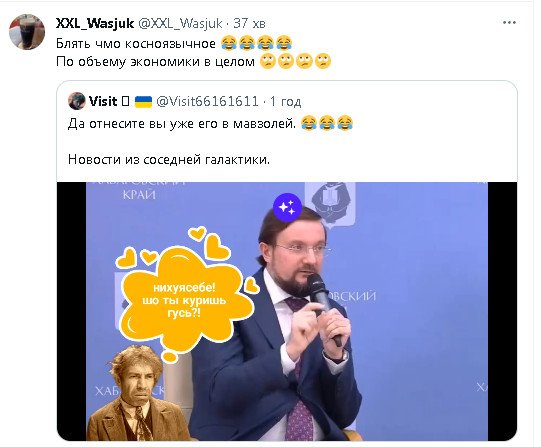Click the XXL_Wasjuk display name
The width and height of the screenshot is (541, 447).
[95, 23]
